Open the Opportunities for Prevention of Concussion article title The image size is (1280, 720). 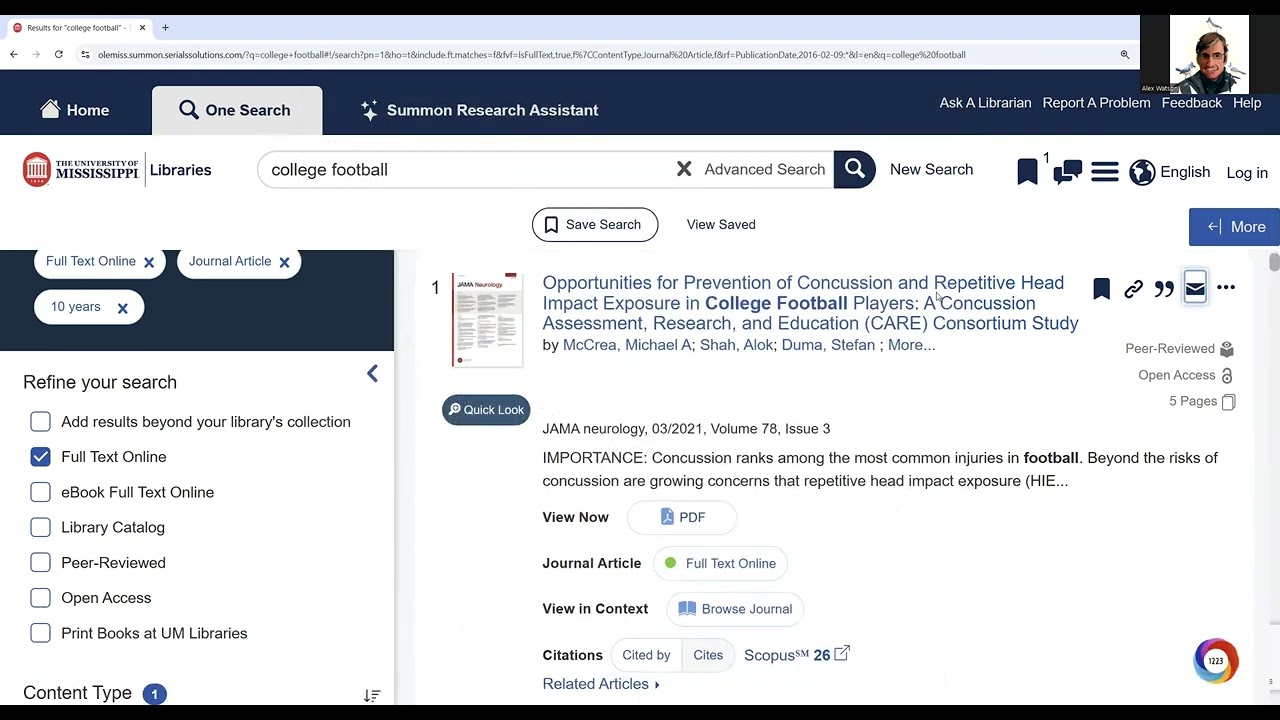[x=810, y=303]
